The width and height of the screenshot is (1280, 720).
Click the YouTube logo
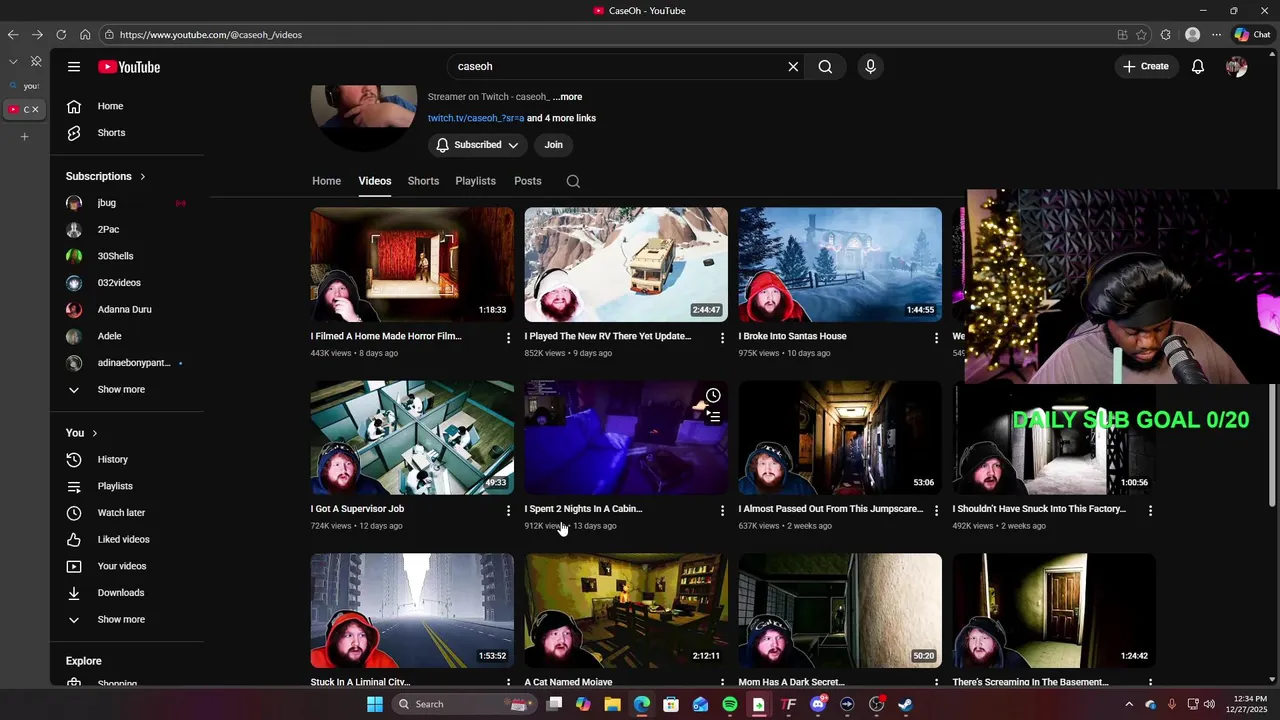[x=129, y=67]
